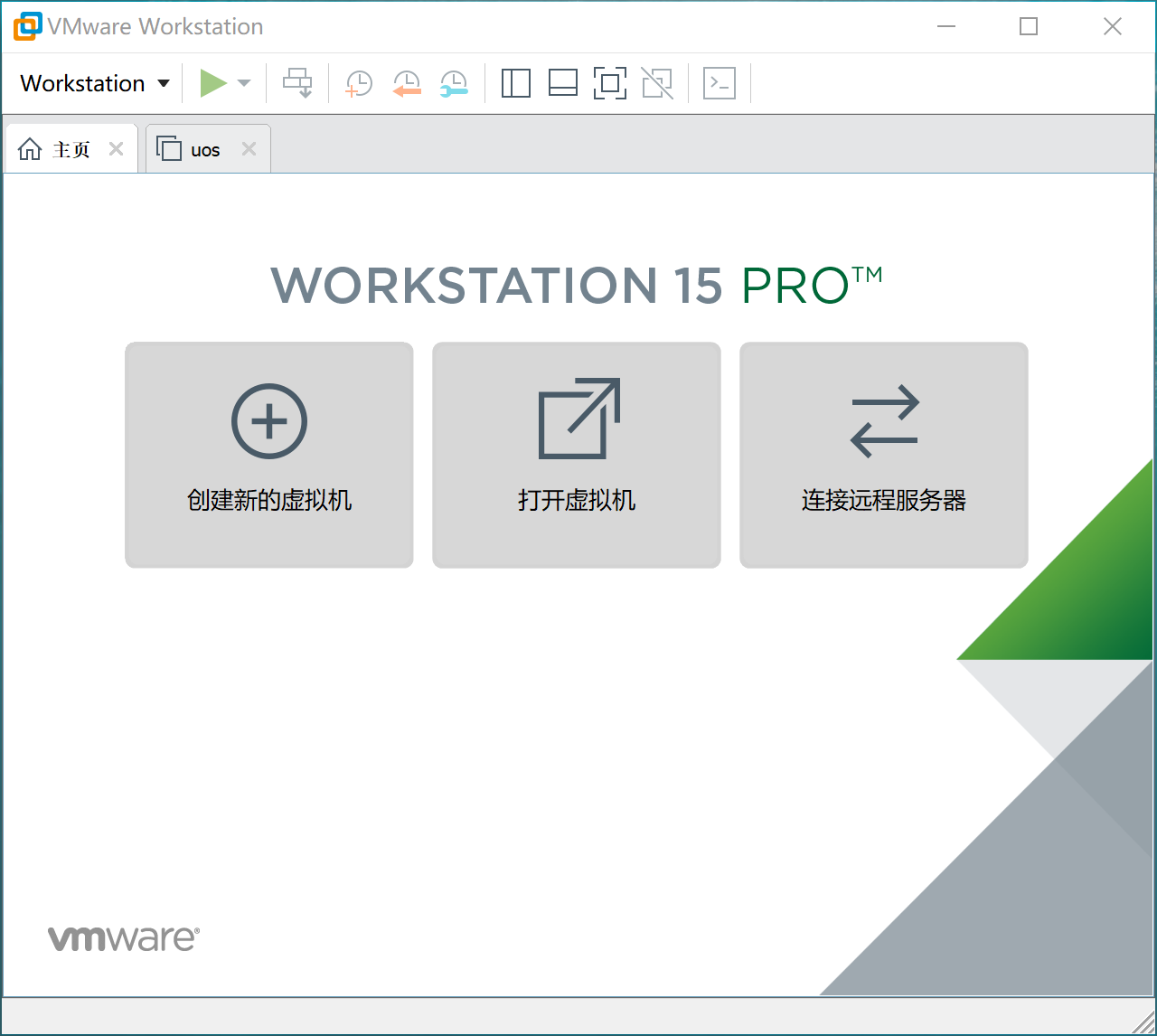Click 连接远程服务器 tile
The image size is (1157, 1036).
coord(884,455)
